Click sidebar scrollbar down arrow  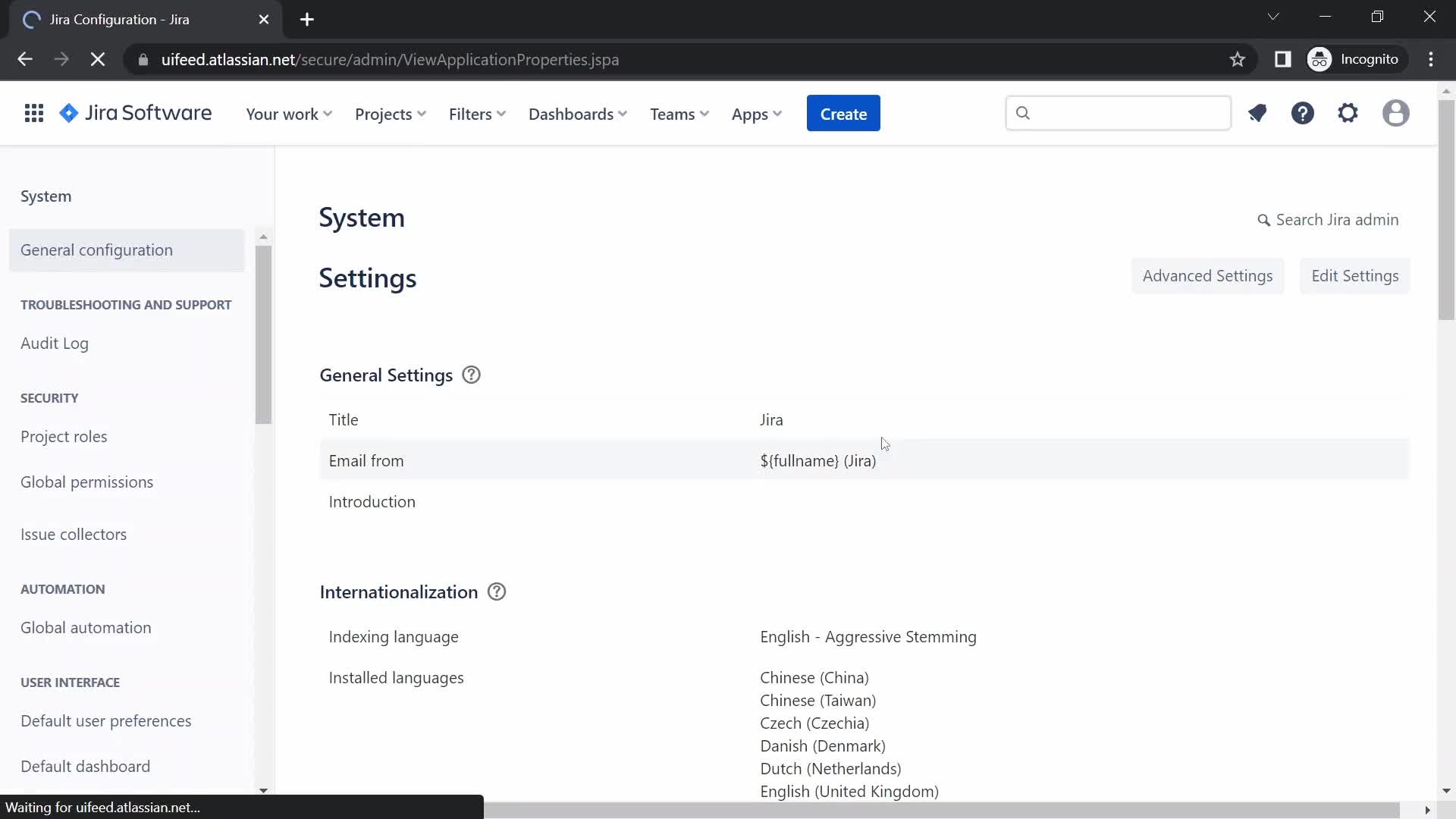263,790
